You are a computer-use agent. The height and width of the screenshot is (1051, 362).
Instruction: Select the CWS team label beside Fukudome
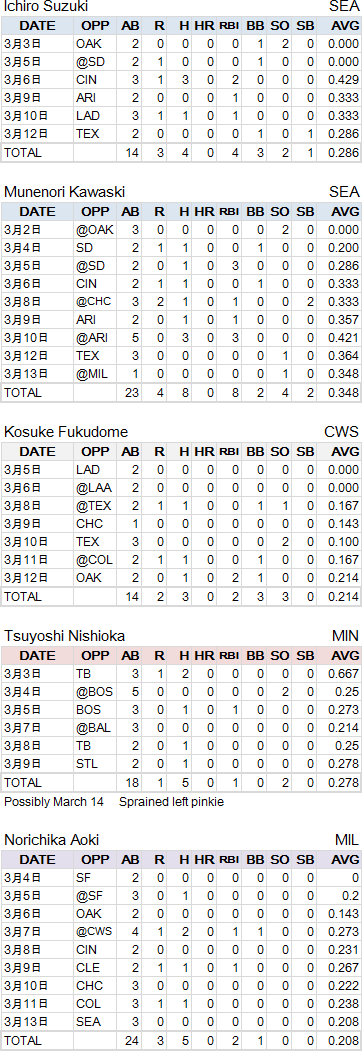pos(343,432)
